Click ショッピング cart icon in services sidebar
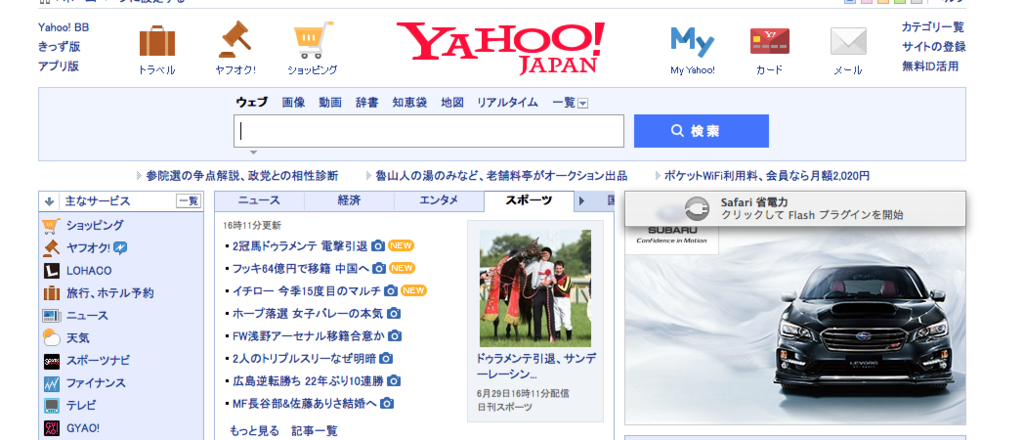Image resolution: width=1024 pixels, height=440 pixels. tap(52, 226)
